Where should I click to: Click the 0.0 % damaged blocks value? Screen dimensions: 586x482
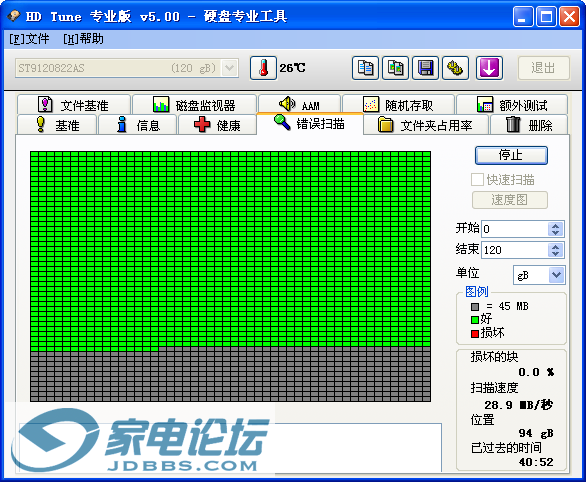coord(536,372)
